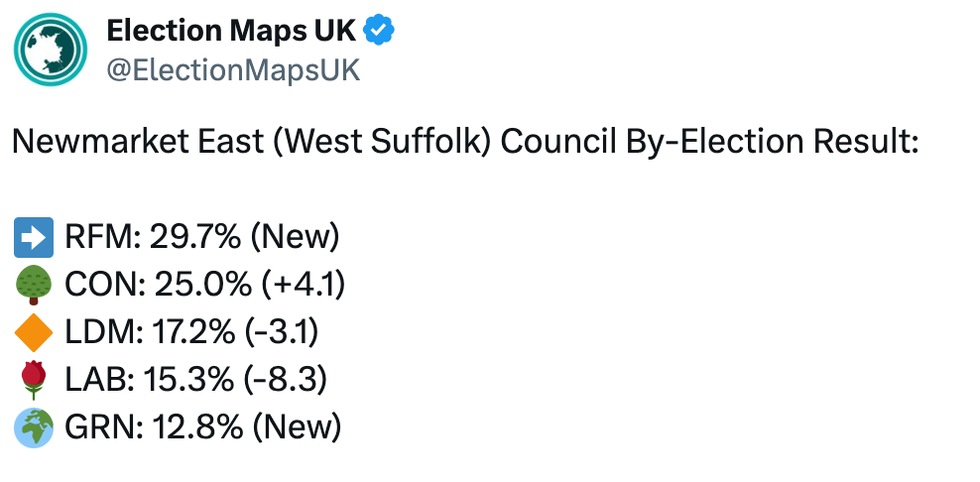This screenshot has height=482, width=980.
Task: Click the (-8.3) change for LAB
Action: pyautogui.click(x=285, y=379)
